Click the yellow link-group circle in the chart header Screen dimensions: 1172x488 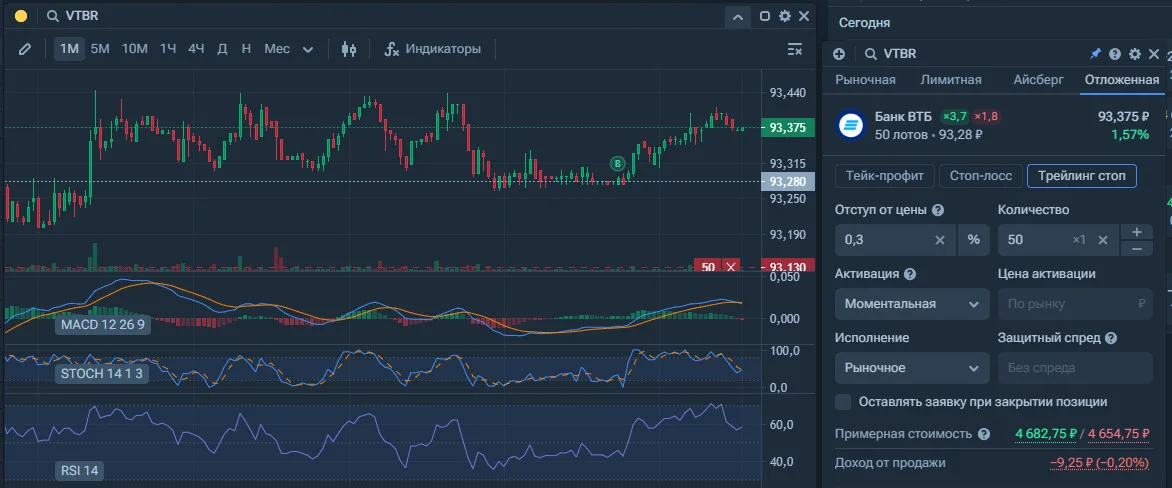coord(21,16)
